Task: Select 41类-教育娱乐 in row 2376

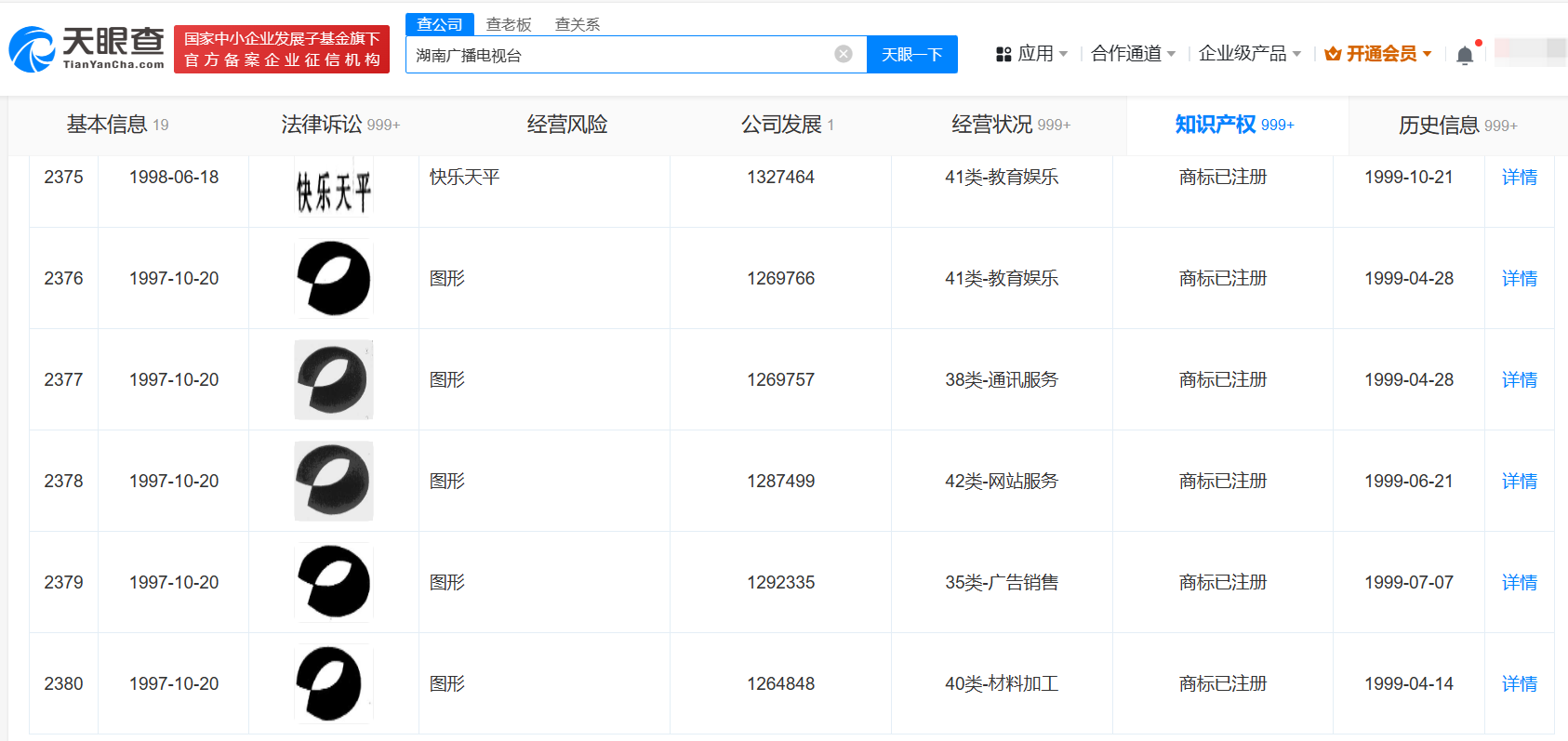Action: click(1002, 278)
